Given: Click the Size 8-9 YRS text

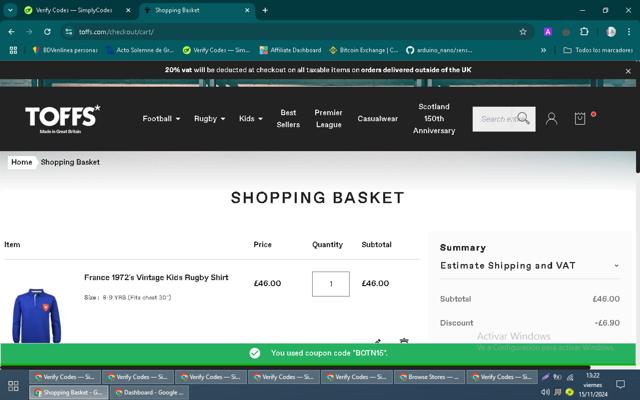Looking at the screenshot, I should (127, 298).
